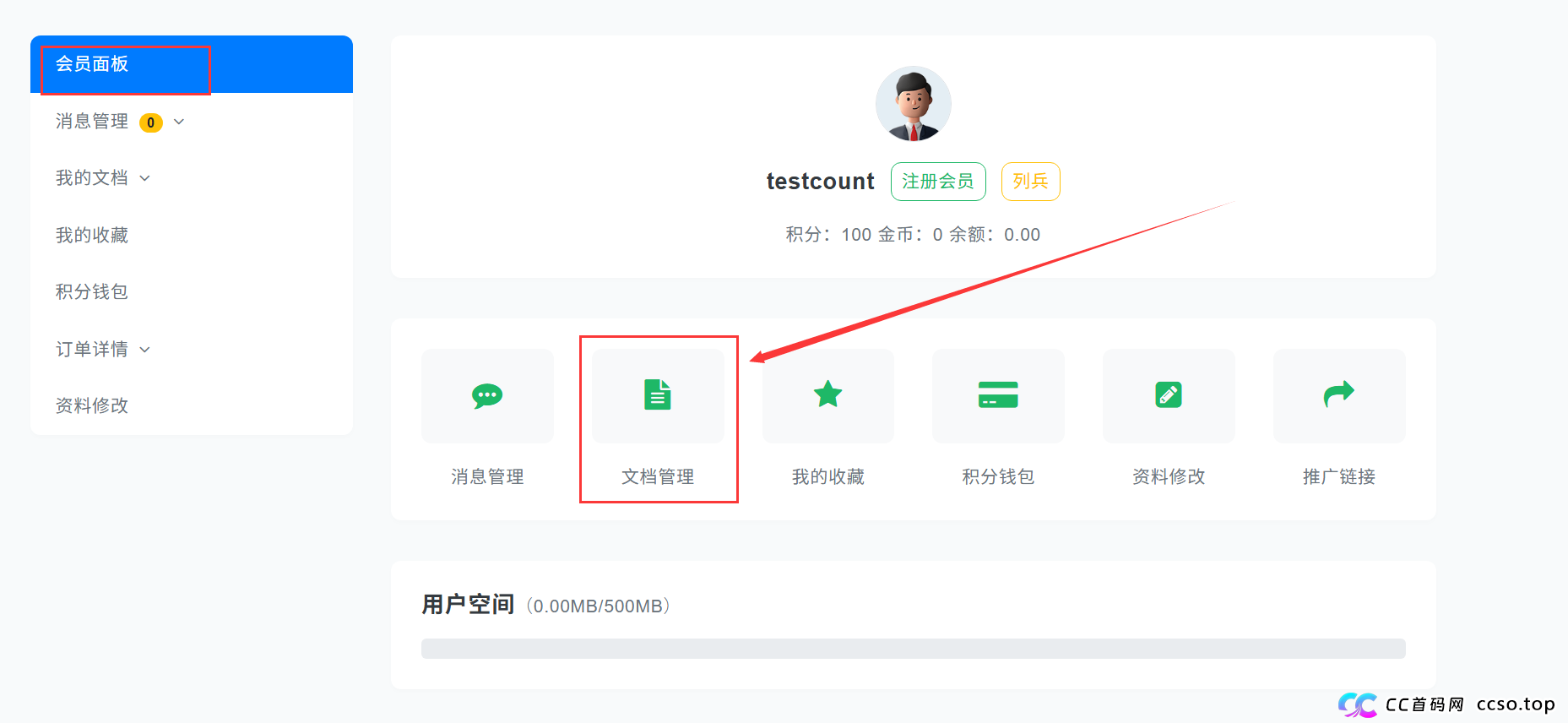The image size is (1568, 723).
Task: Open 资料修改 from the sidebar
Action: (x=92, y=405)
